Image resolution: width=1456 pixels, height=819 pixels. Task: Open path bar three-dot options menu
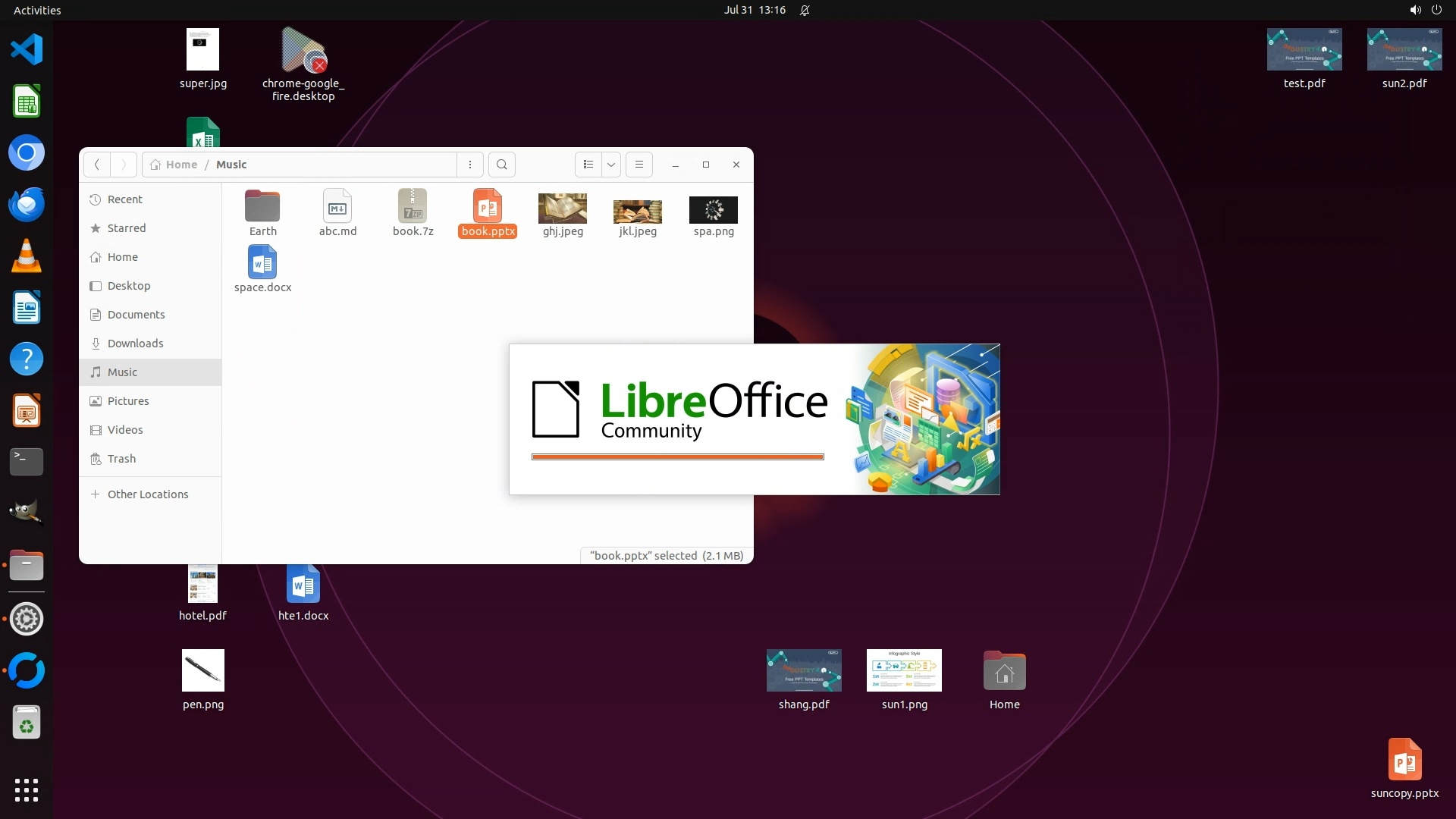(470, 165)
